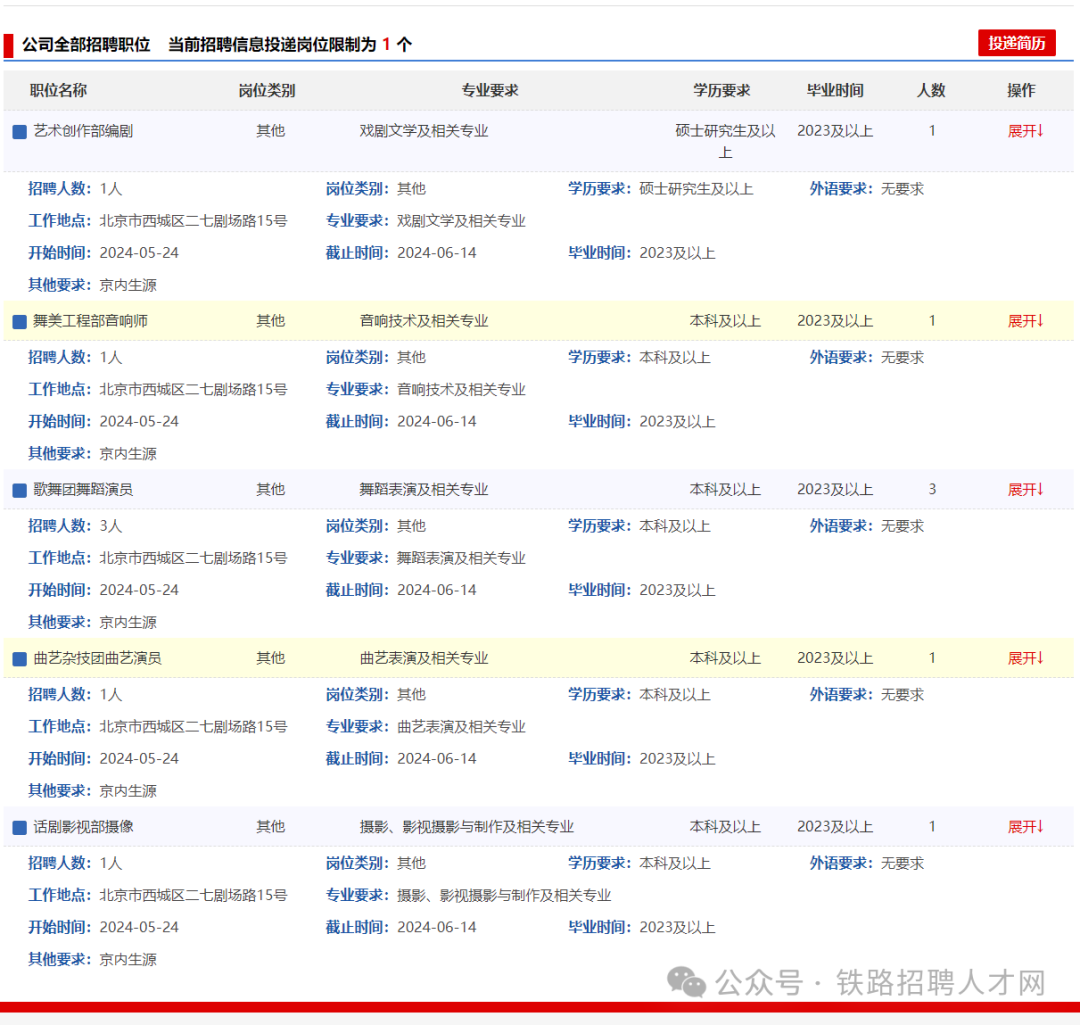This screenshot has height=1025, width=1080.
Task: Click the red 投递简历 button
Action: pos(1017,43)
